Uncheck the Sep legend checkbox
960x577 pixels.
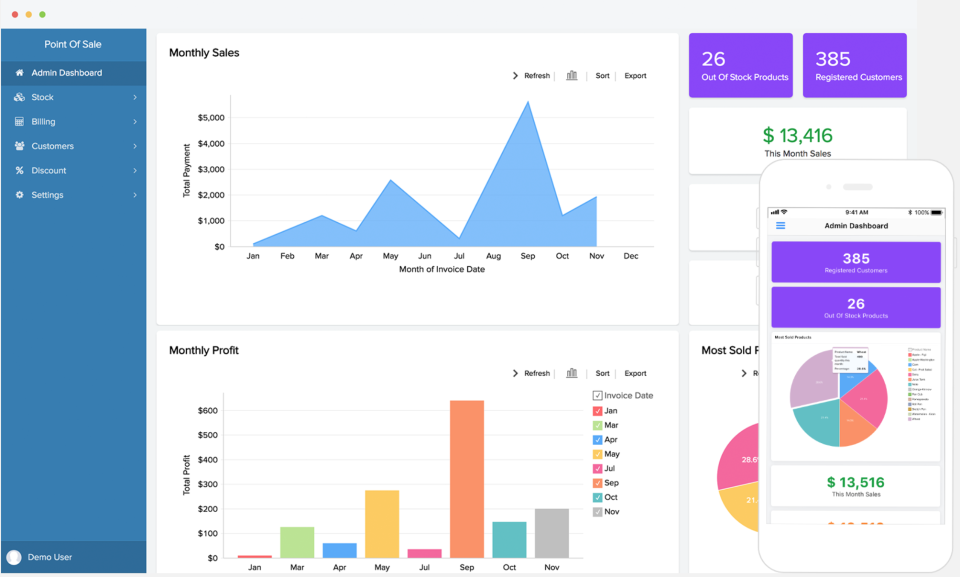click(x=597, y=481)
